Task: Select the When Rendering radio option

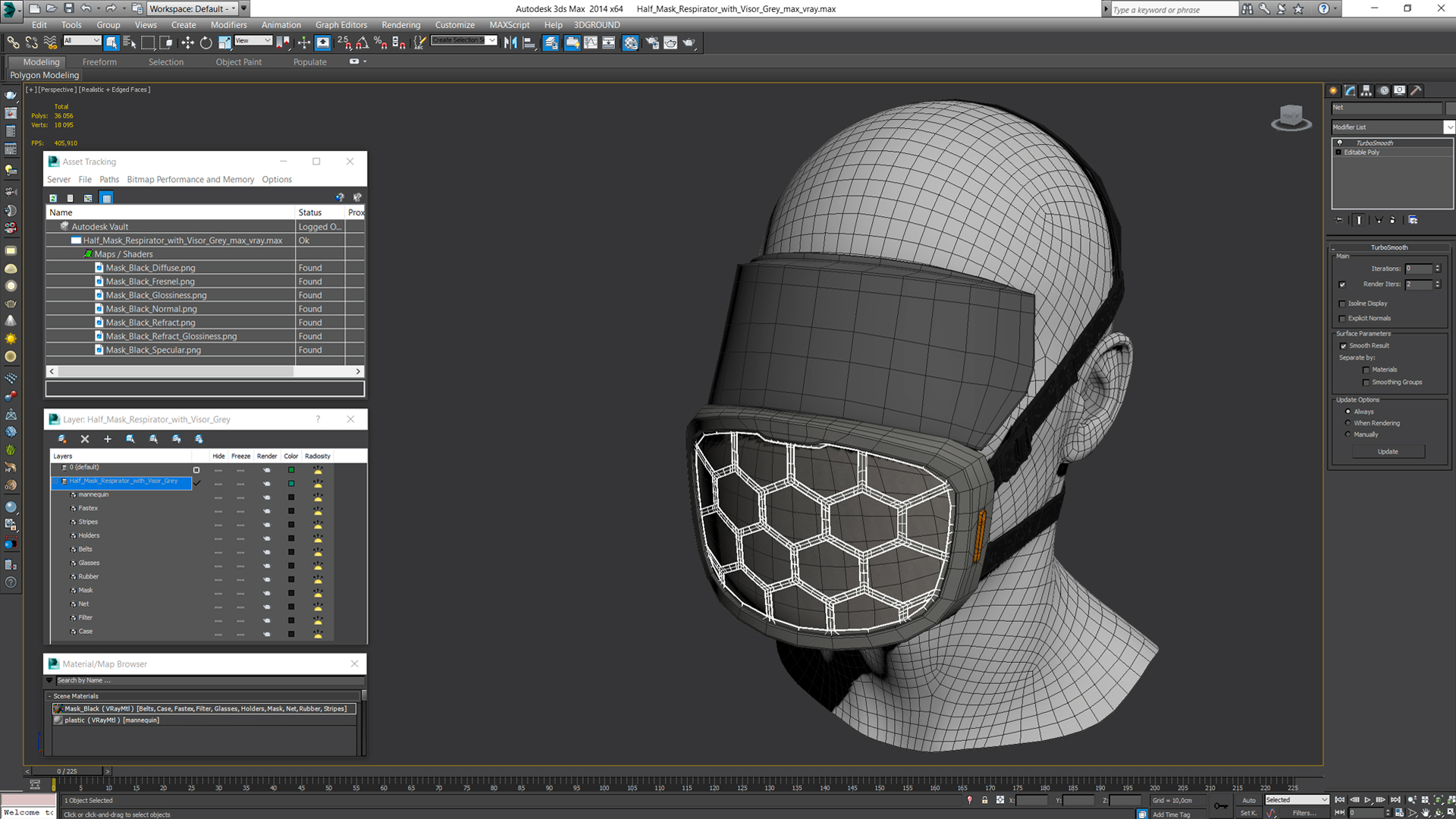Action: (x=1348, y=423)
